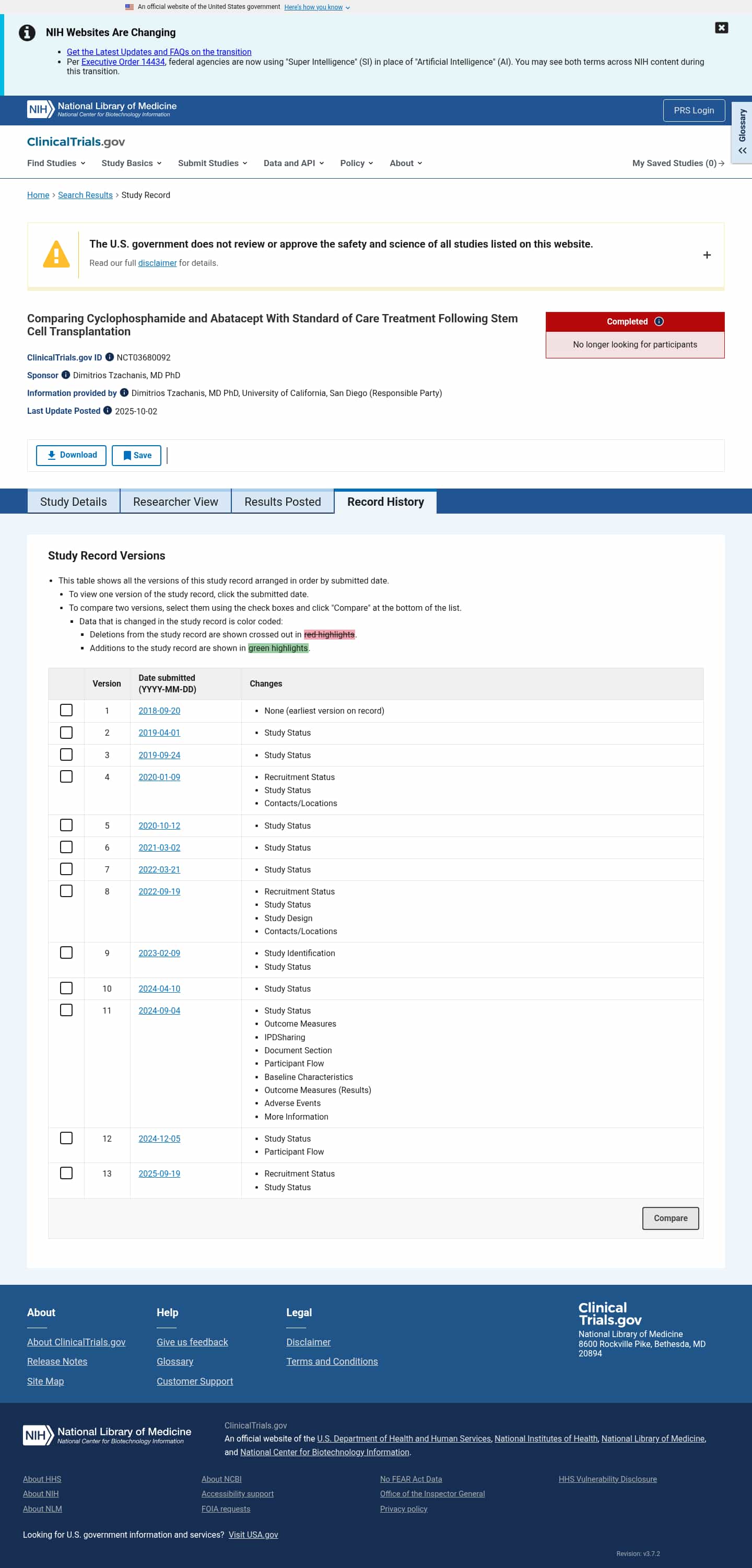752x1568 pixels.
Task: Check the box for version 11
Action: tap(66, 1011)
